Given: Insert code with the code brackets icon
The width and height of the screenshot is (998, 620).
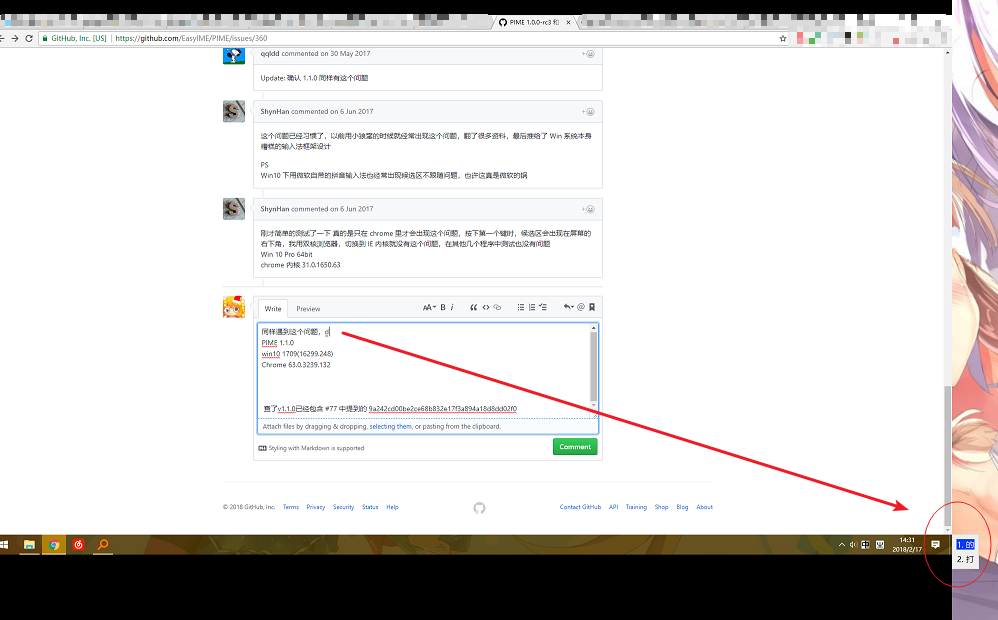Looking at the screenshot, I should tap(486, 307).
